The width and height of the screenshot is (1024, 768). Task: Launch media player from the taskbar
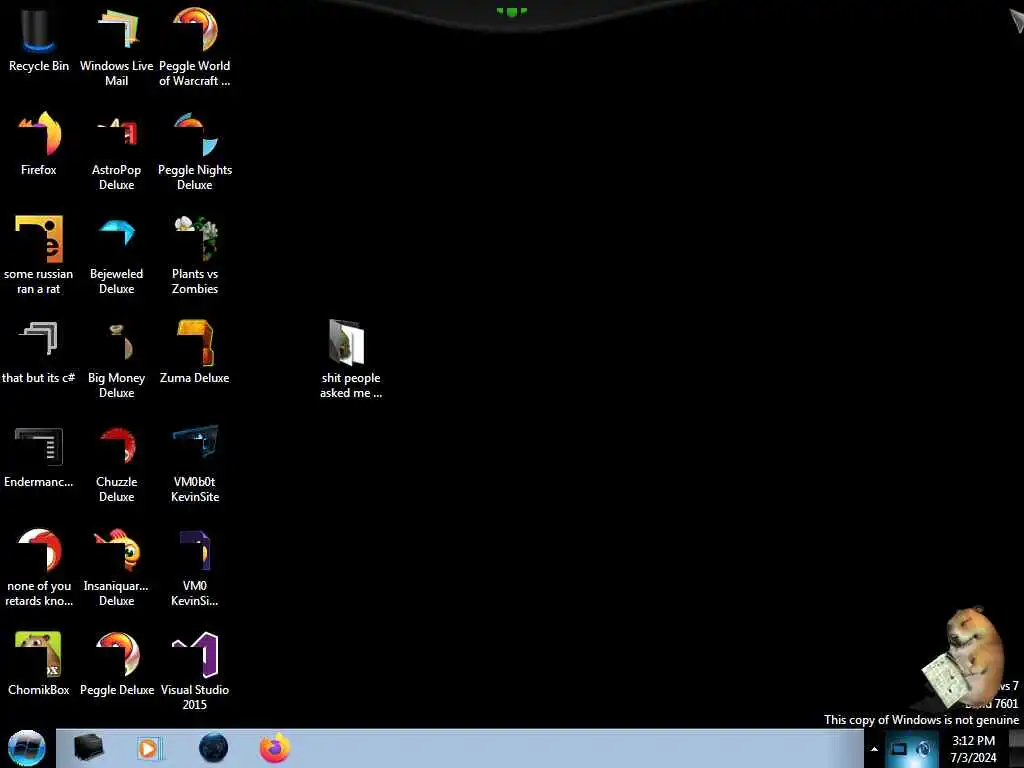(149, 748)
